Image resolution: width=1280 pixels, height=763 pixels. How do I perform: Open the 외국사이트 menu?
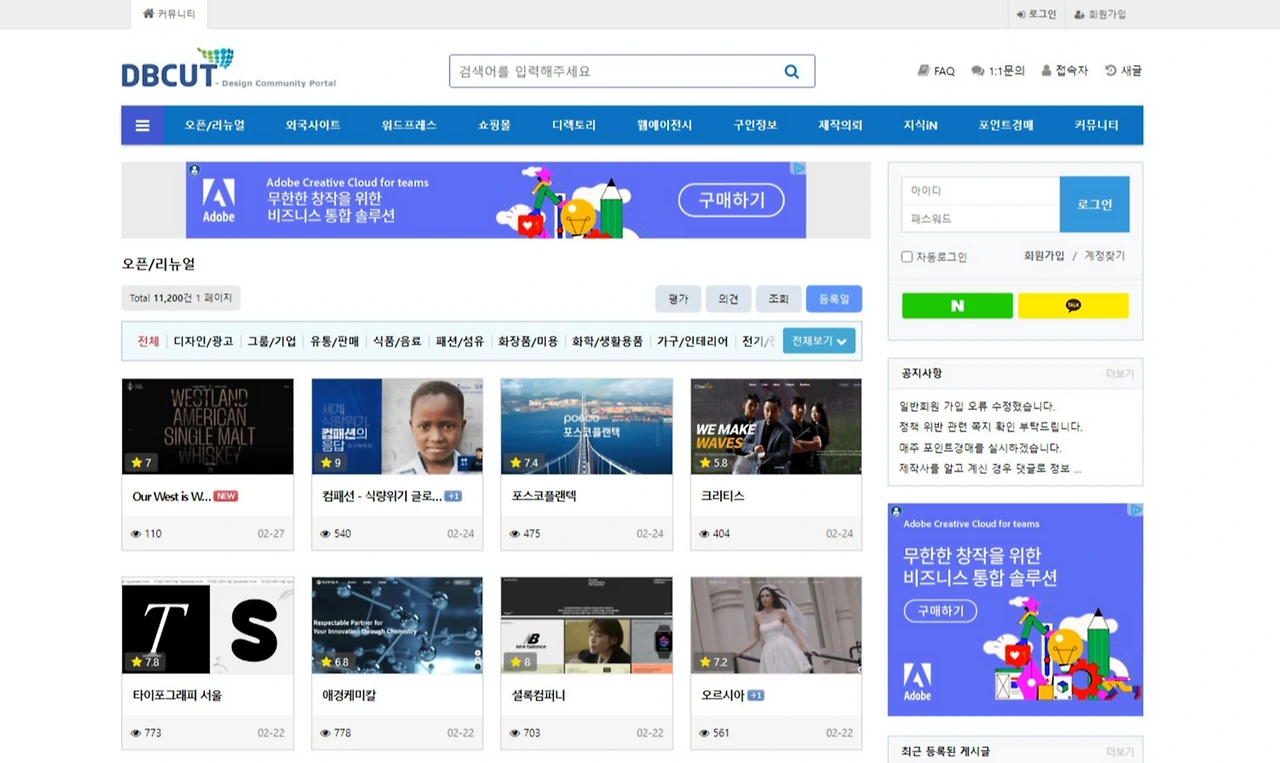313,126
